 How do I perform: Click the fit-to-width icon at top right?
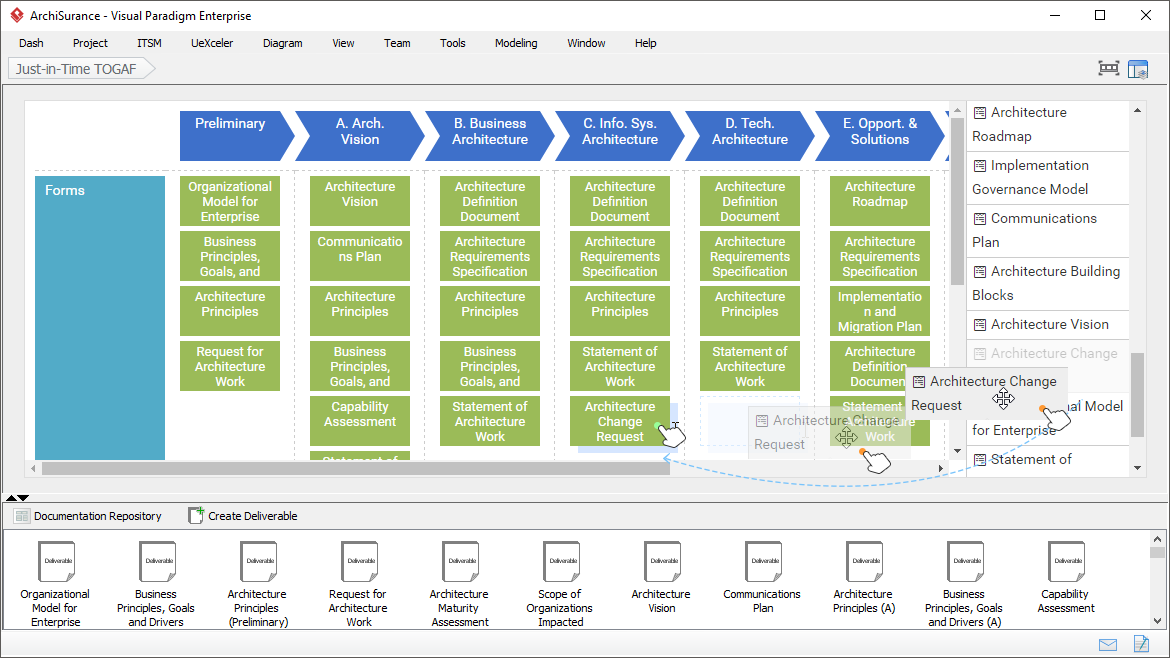tap(1109, 69)
